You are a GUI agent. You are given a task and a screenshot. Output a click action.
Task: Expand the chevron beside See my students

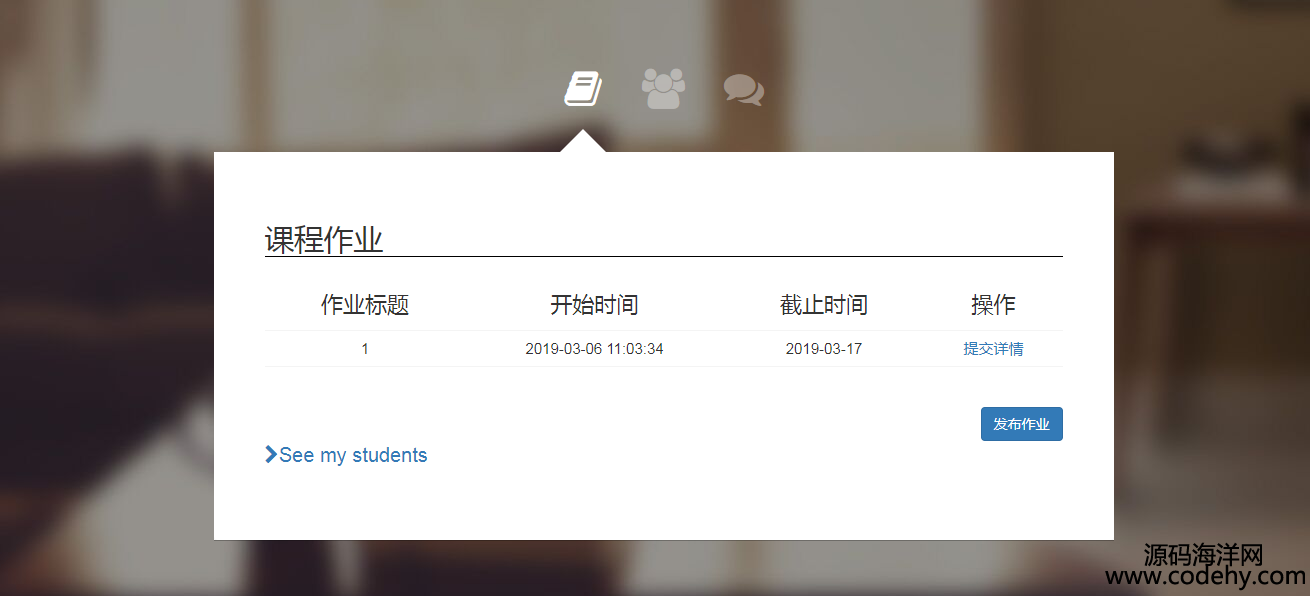pyautogui.click(x=270, y=455)
